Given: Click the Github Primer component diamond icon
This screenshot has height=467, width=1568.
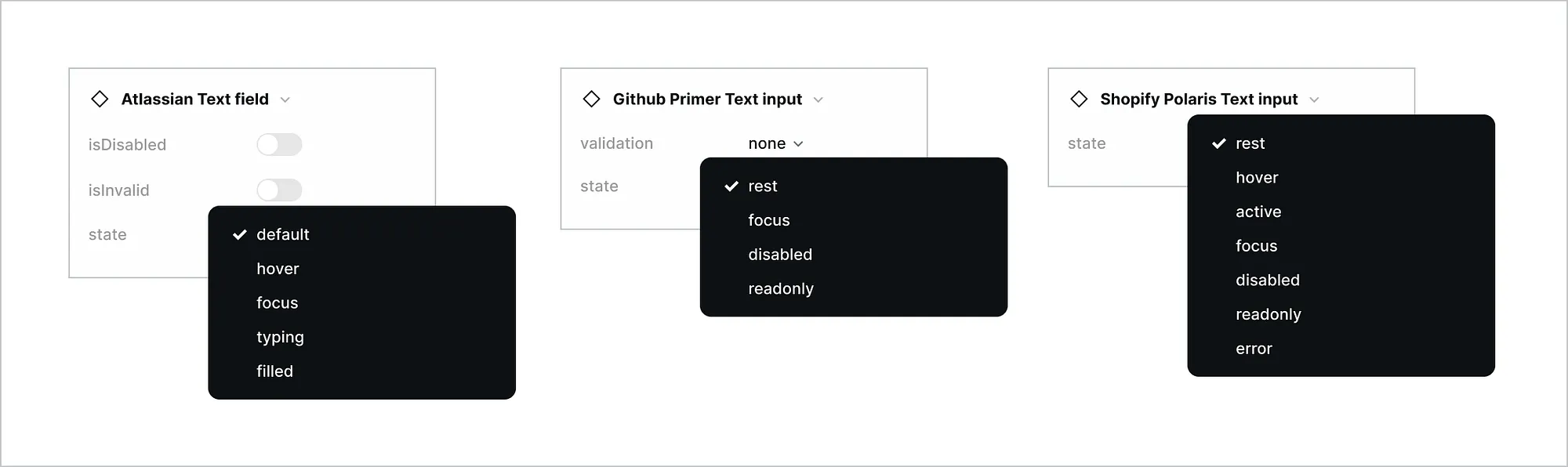Looking at the screenshot, I should (x=592, y=99).
